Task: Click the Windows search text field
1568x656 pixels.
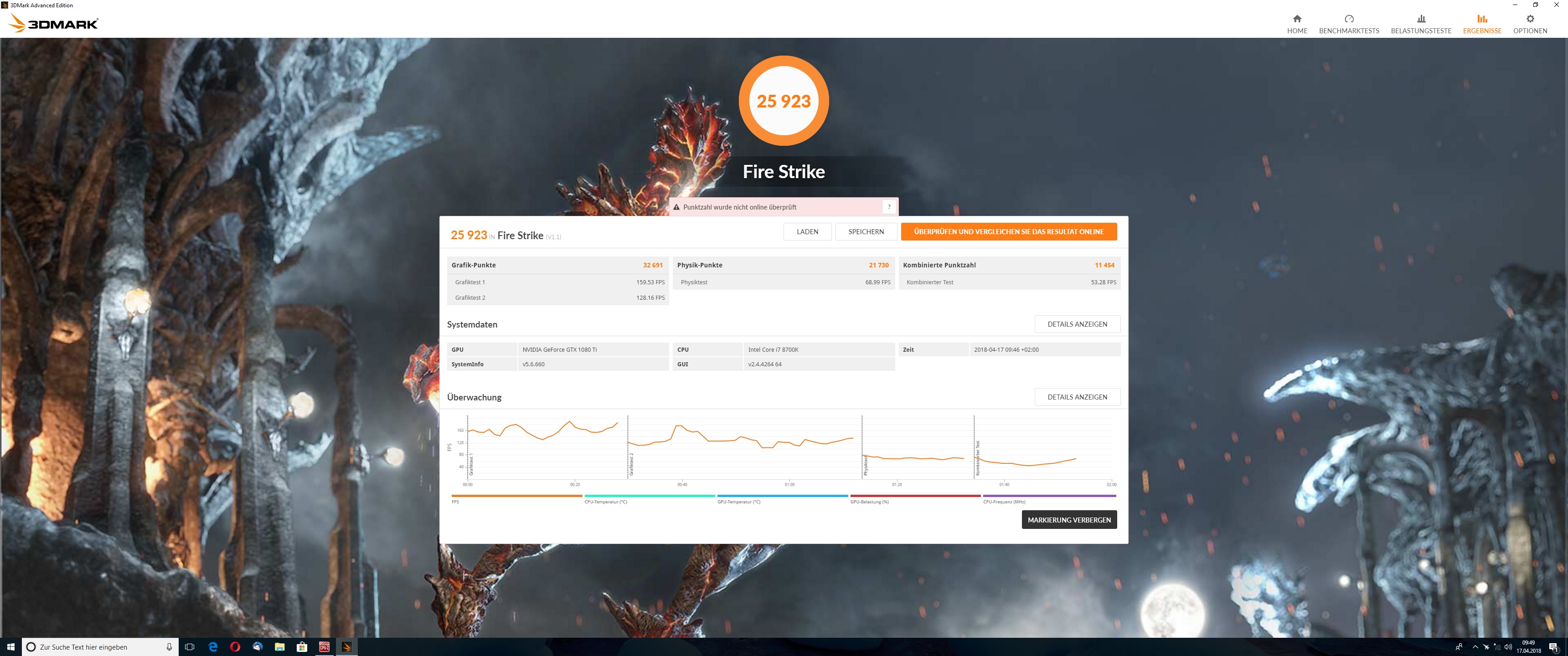Action: [x=98, y=647]
